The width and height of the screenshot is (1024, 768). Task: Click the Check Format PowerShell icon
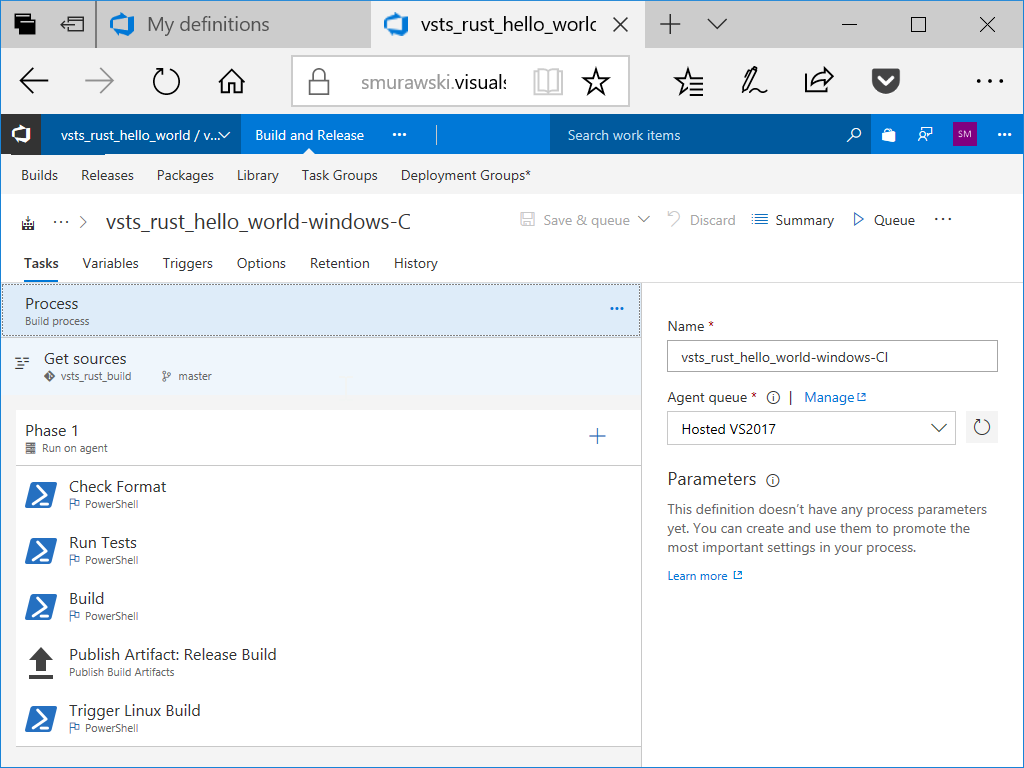click(40, 494)
